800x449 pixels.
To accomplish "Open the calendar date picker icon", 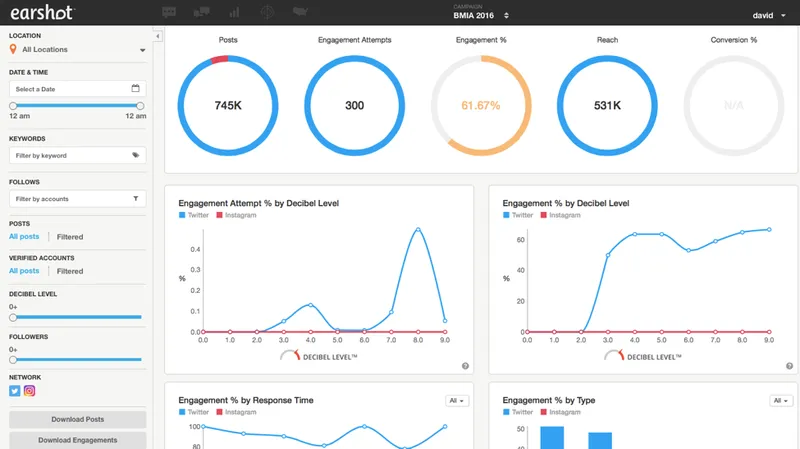I will (135, 88).
